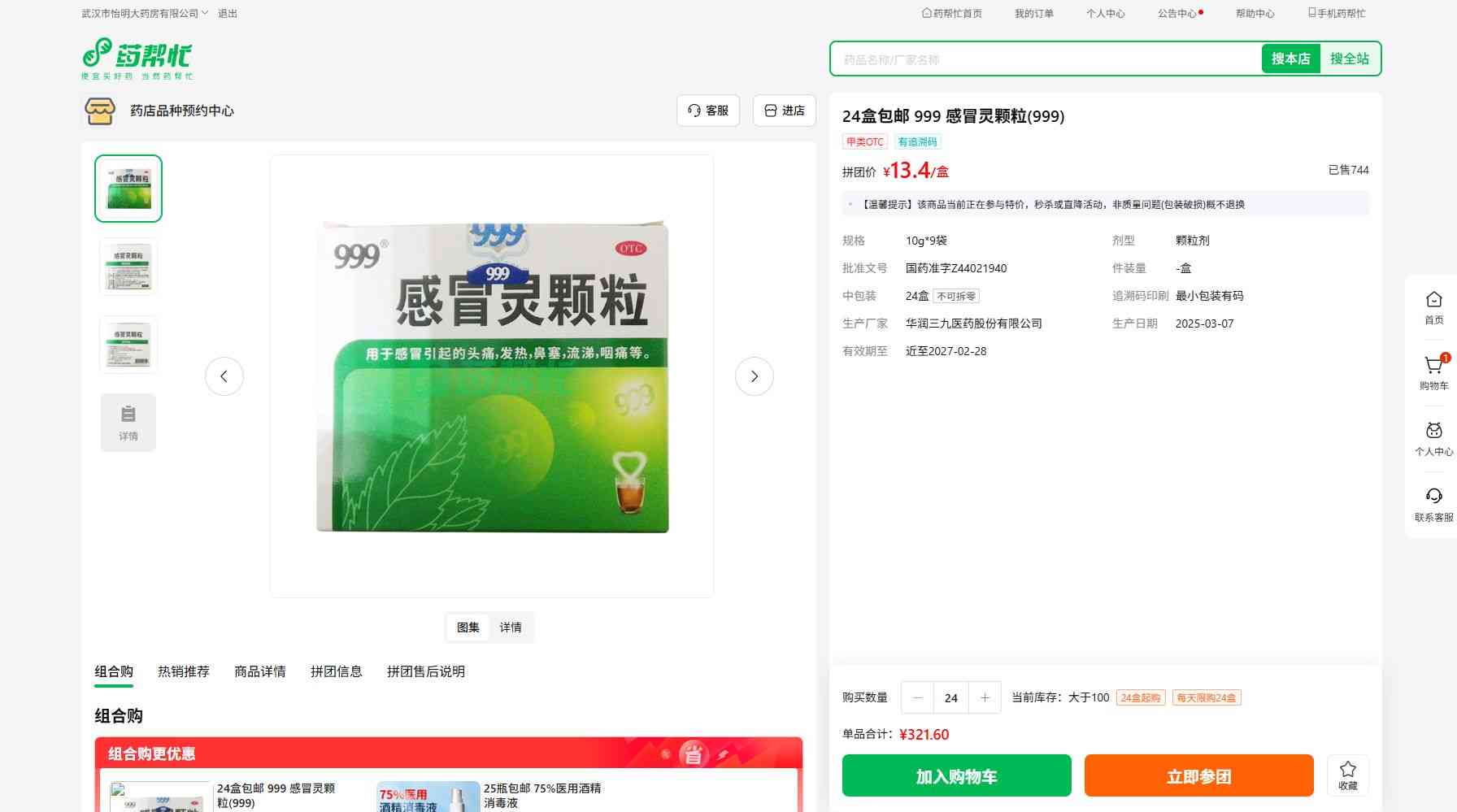Click the store avatar icon
The height and width of the screenshot is (812, 1457).
pyautogui.click(x=100, y=111)
